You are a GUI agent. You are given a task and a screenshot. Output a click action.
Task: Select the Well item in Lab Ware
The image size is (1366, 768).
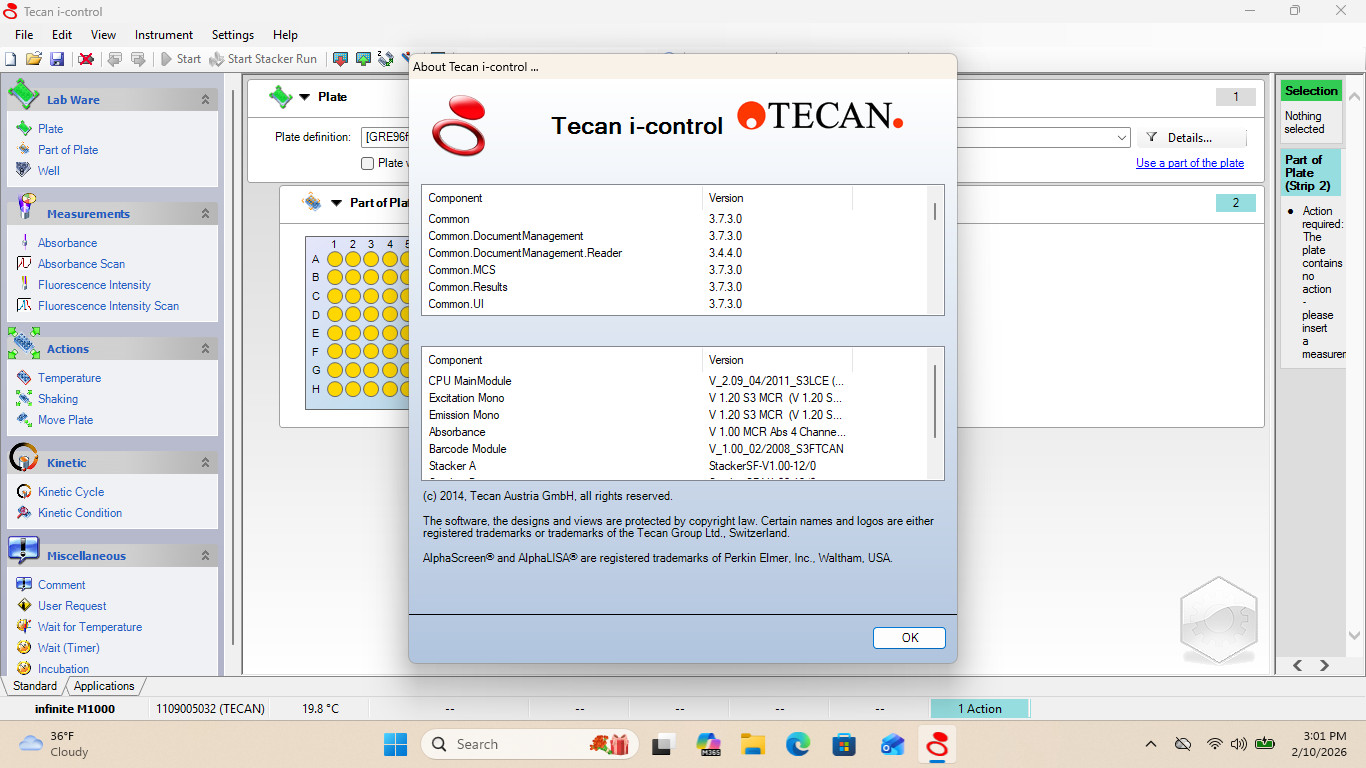pyautogui.click(x=49, y=171)
